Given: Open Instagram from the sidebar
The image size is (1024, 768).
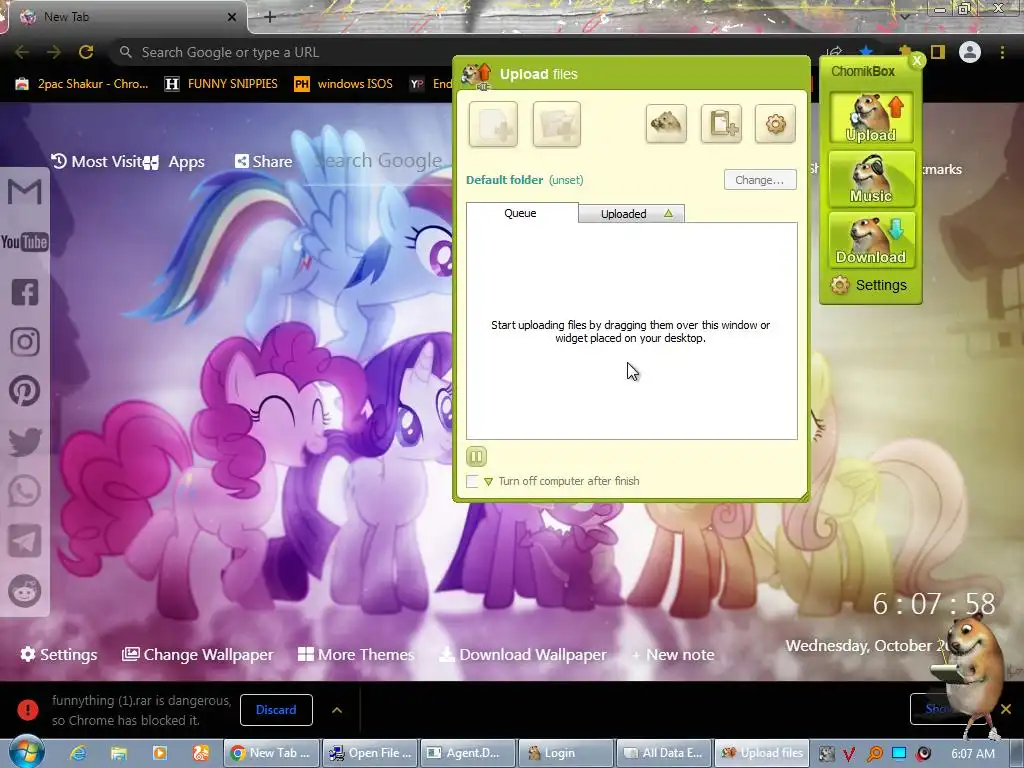Looking at the screenshot, I should pos(25,342).
